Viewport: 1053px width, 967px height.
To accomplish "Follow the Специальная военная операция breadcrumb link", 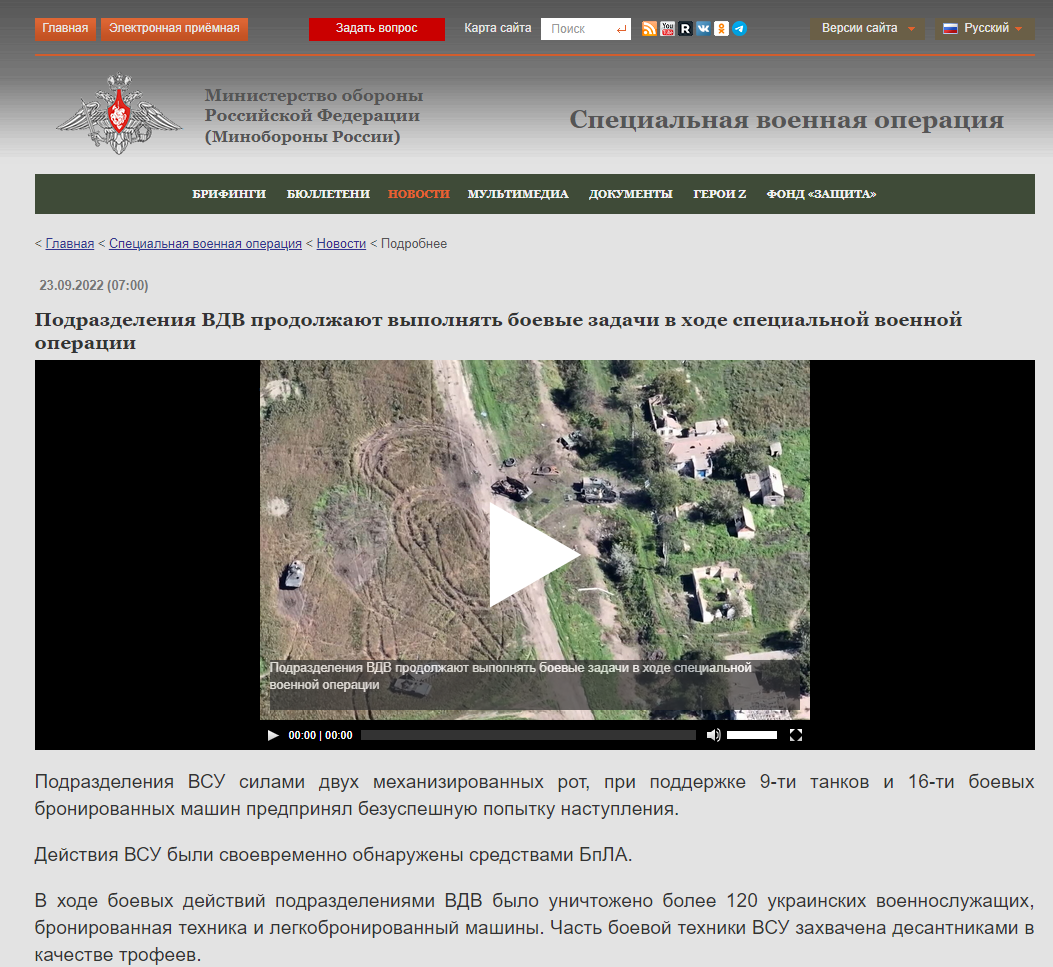I will click(205, 244).
